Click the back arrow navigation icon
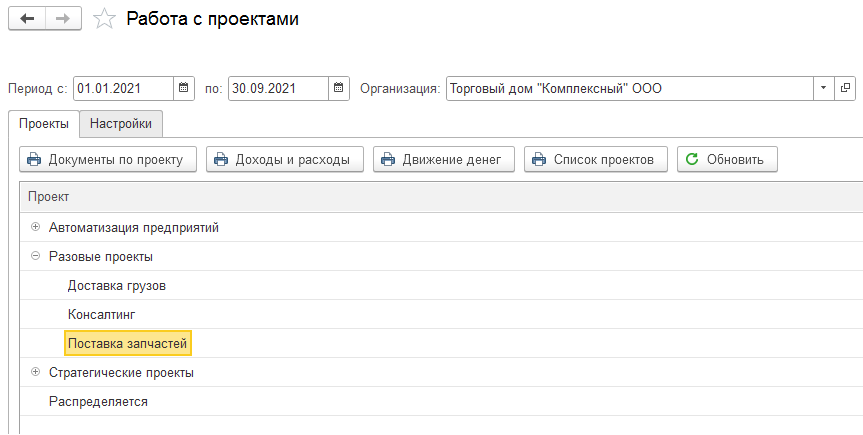The width and height of the screenshot is (863, 435). [27, 19]
